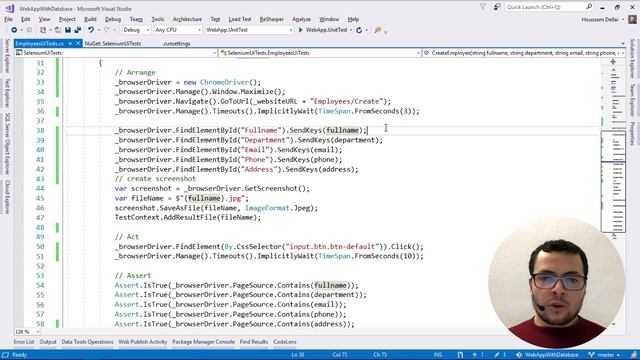Open the CreateEmployee member dropdown
Screen dimensions: 640x360
(x=524, y=53)
